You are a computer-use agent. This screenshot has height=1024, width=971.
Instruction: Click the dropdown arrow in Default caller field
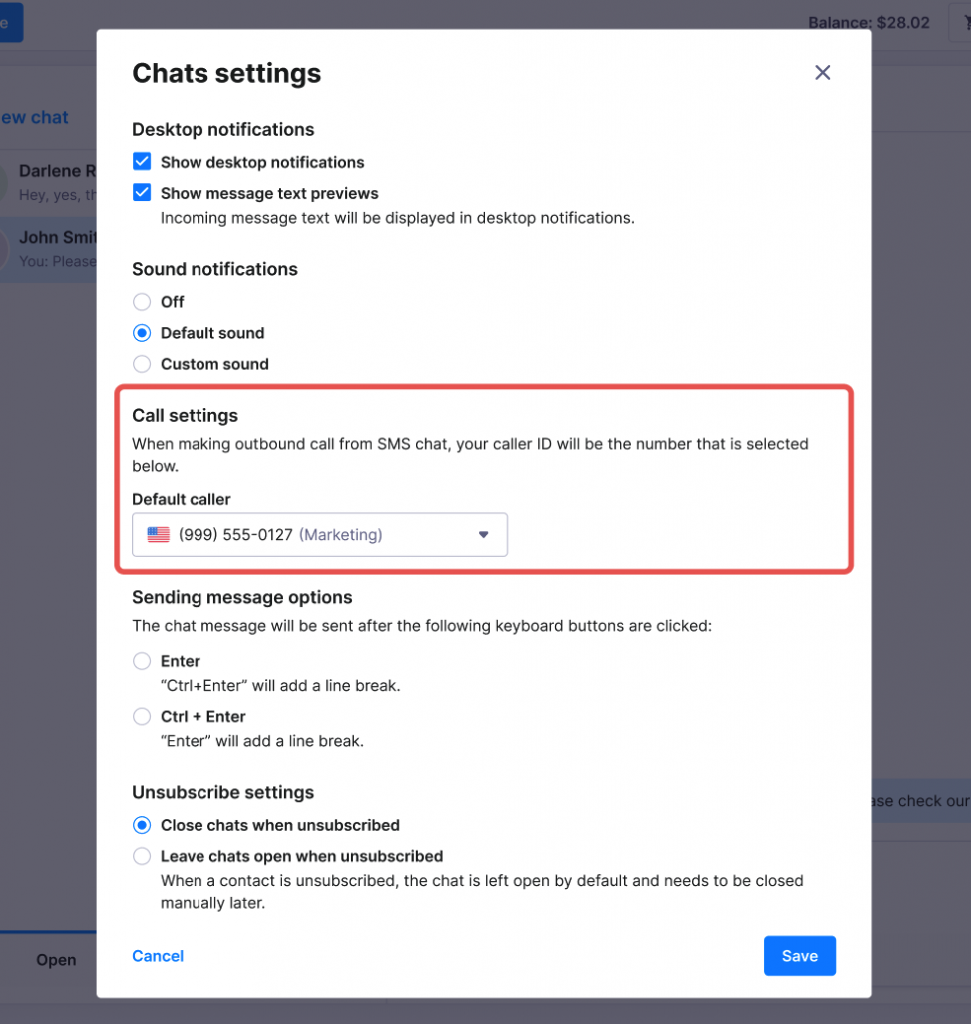484,535
